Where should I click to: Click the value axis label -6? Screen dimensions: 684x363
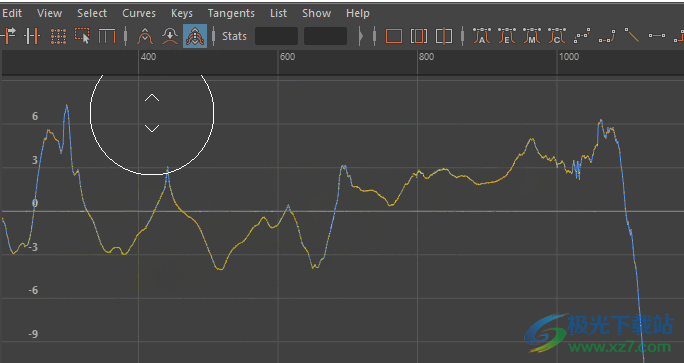pos(33,291)
